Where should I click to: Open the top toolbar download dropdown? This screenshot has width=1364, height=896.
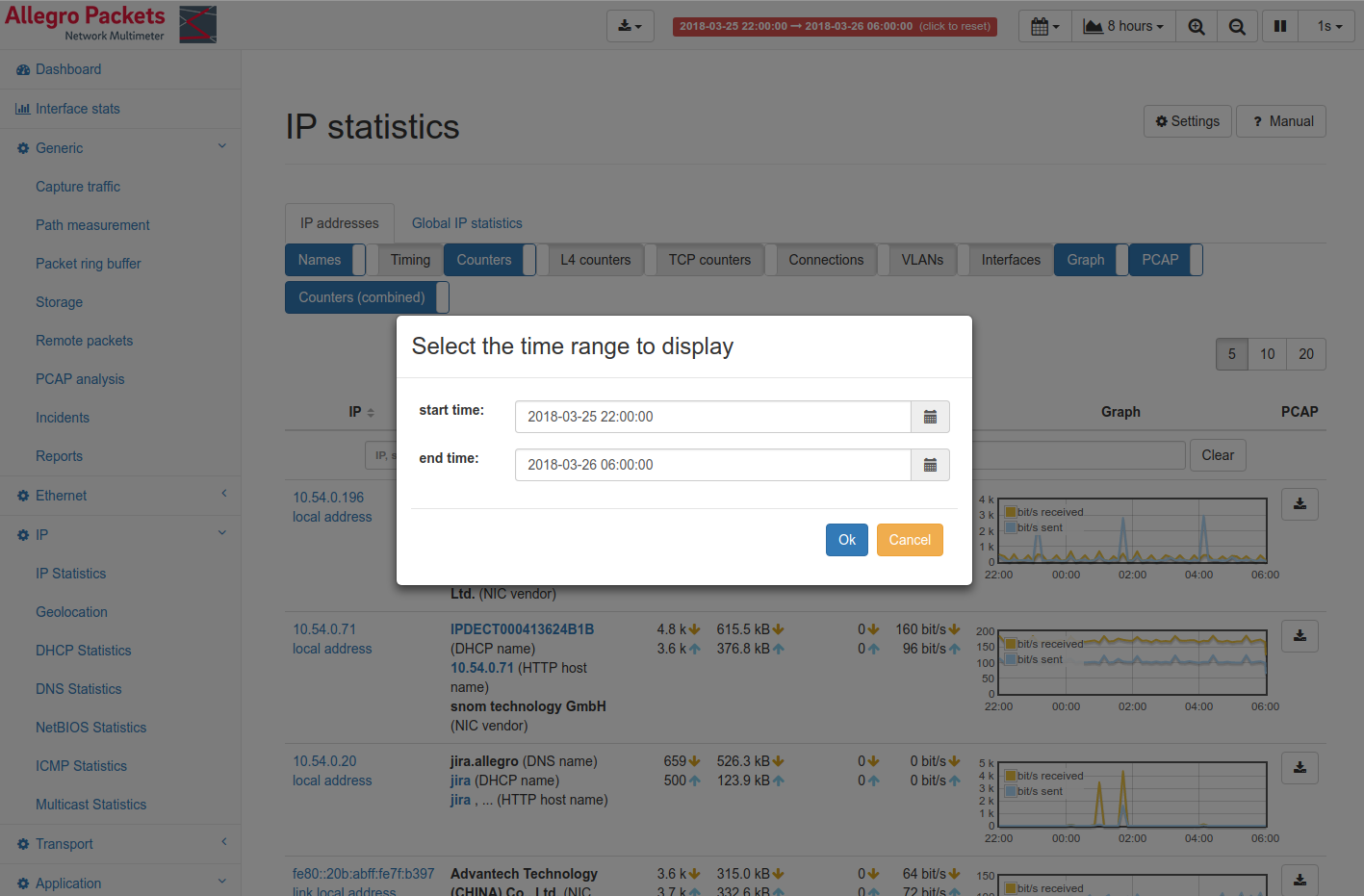630,27
